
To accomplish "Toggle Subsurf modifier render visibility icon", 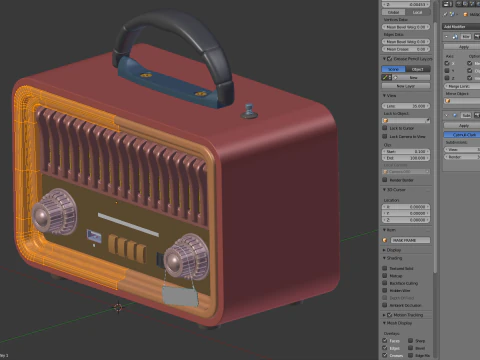I will click(477, 115).
